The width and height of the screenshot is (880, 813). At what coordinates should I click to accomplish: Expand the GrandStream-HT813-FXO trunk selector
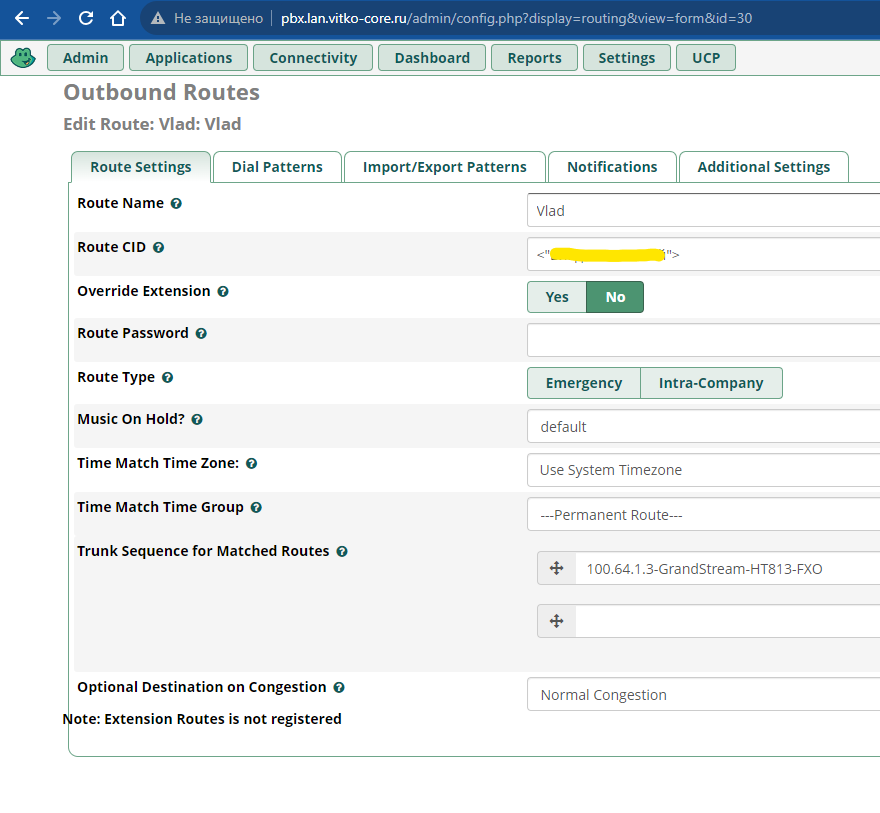(x=727, y=569)
